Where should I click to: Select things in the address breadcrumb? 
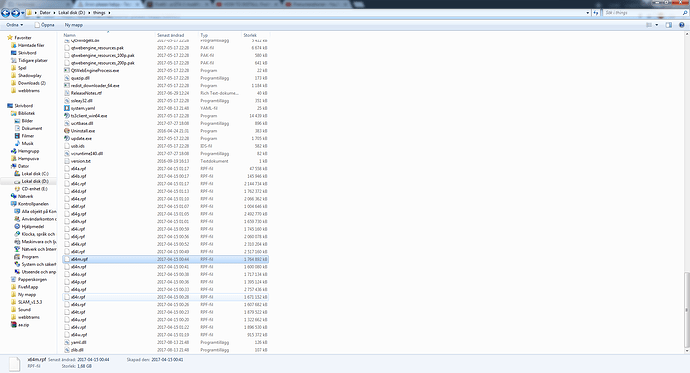click(x=99, y=13)
